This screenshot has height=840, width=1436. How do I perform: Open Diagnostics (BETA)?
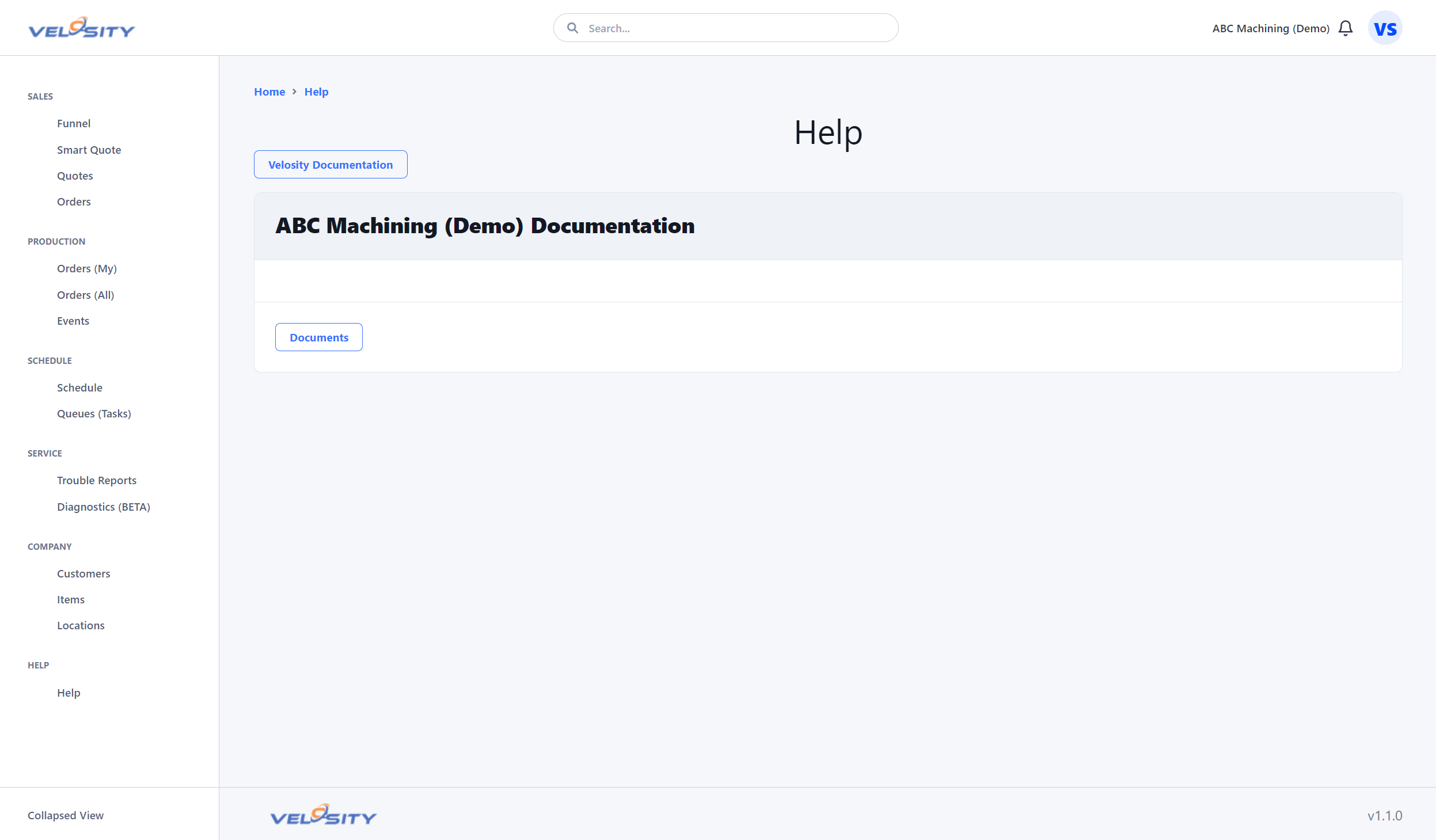tap(104, 507)
